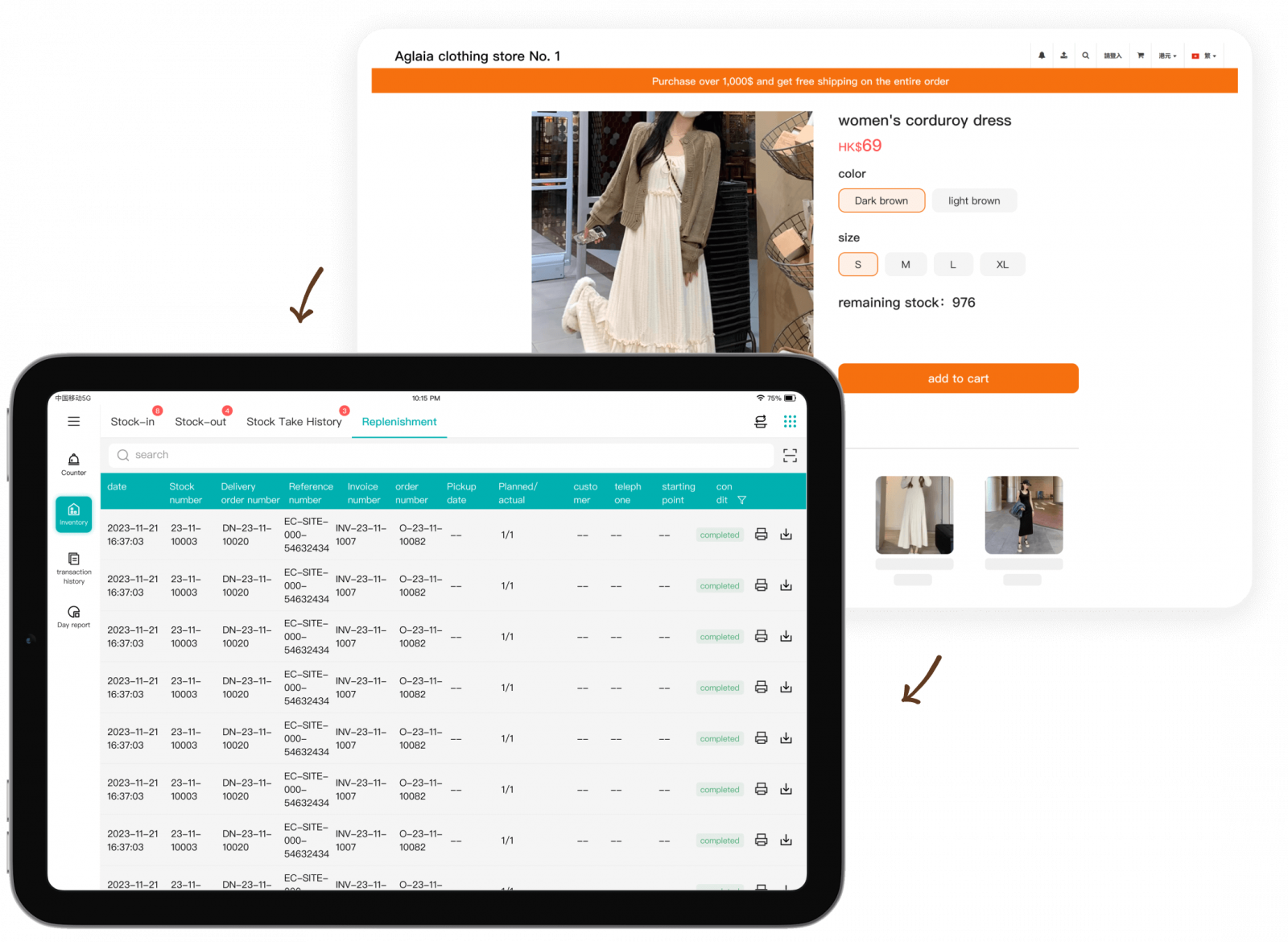Click the shopping cart icon in store header

tap(1140, 56)
